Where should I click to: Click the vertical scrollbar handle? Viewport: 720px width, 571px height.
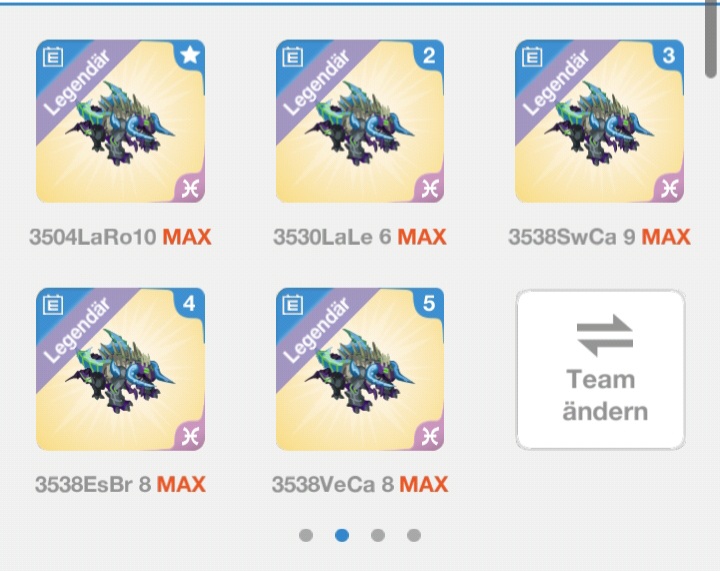point(711,39)
